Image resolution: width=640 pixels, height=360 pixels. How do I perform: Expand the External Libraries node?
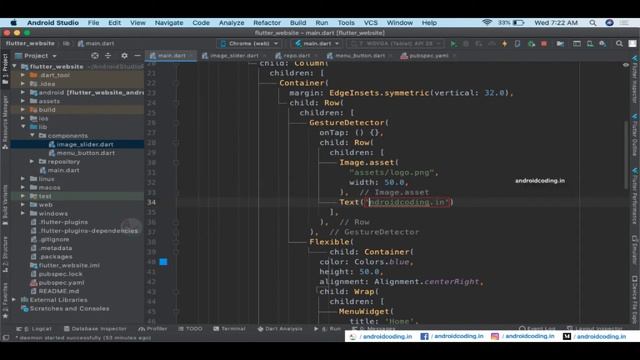(x=14, y=300)
